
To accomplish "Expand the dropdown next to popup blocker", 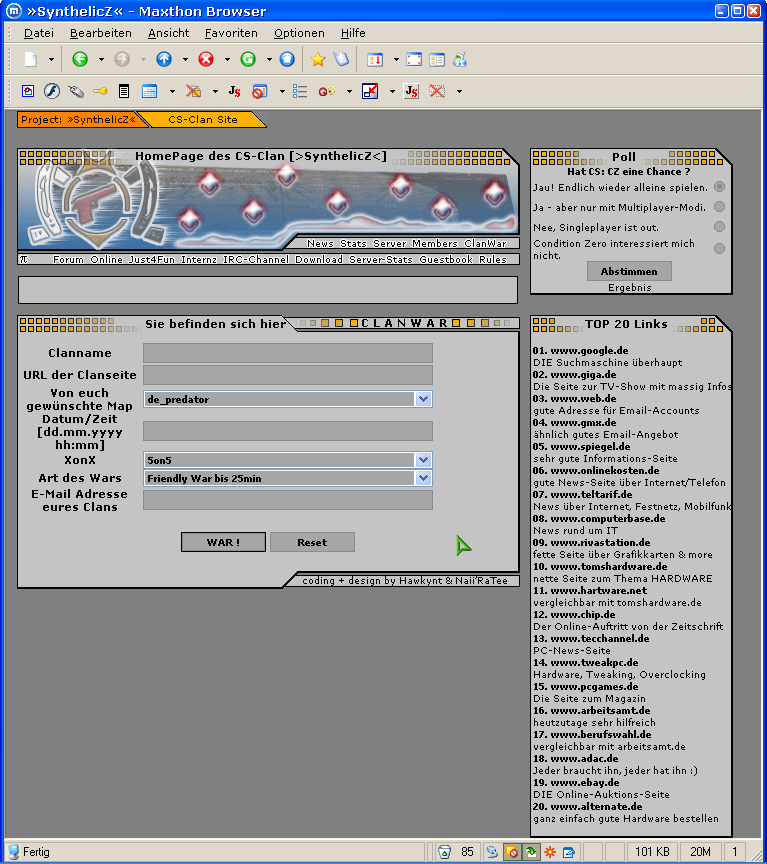I will pos(282,91).
